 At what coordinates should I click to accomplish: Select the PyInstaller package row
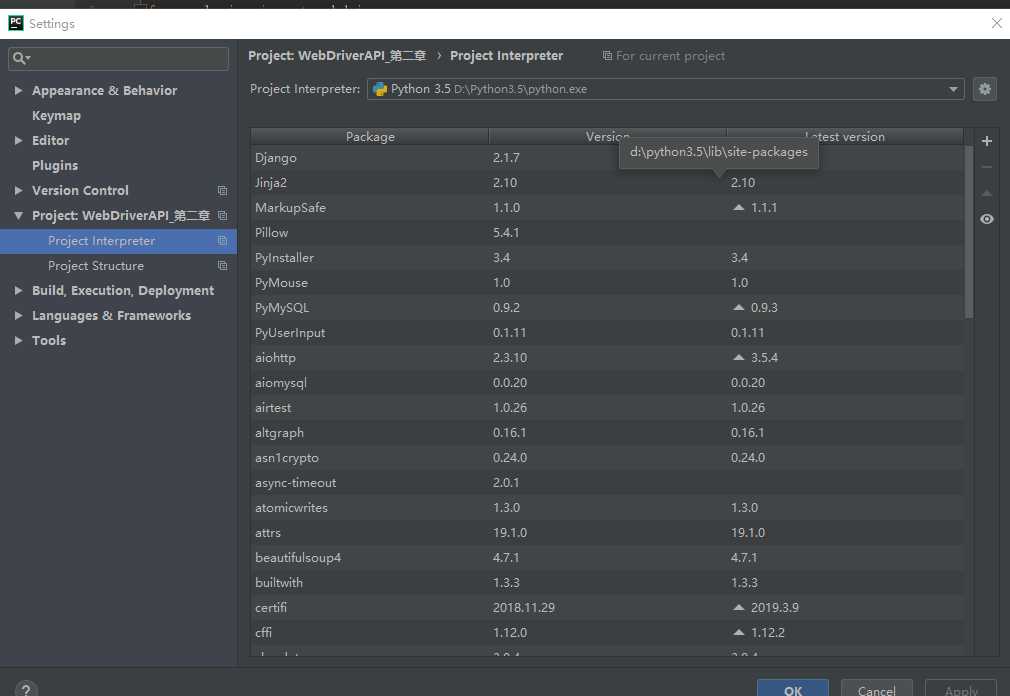pyautogui.click(x=607, y=258)
